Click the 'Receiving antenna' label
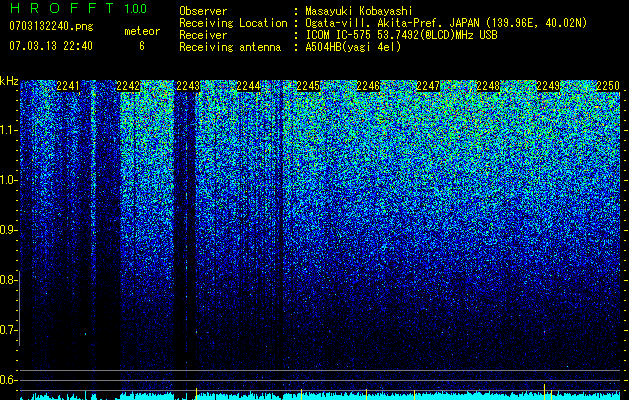This screenshot has width=629, height=400. coord(230,47)
